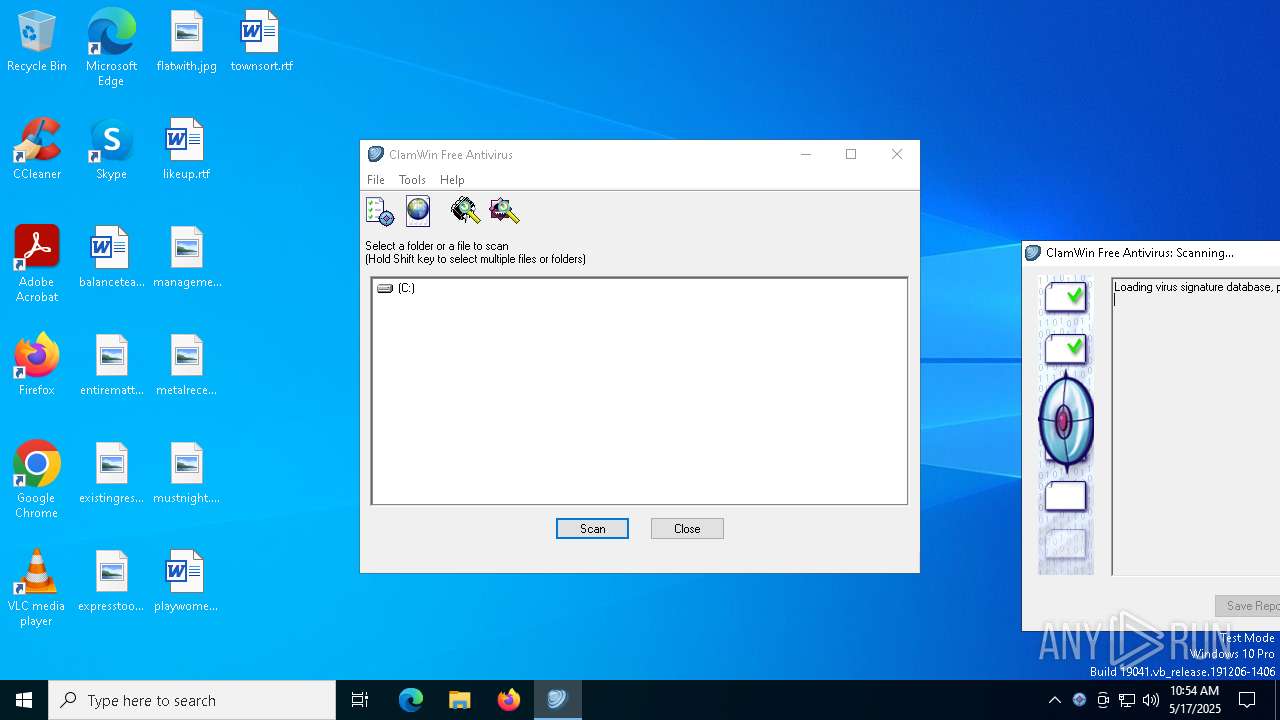The width and height of the screenshot is (1280, 720).
Task: Open the Help menu in ClamWin
Action: [452, 180]
